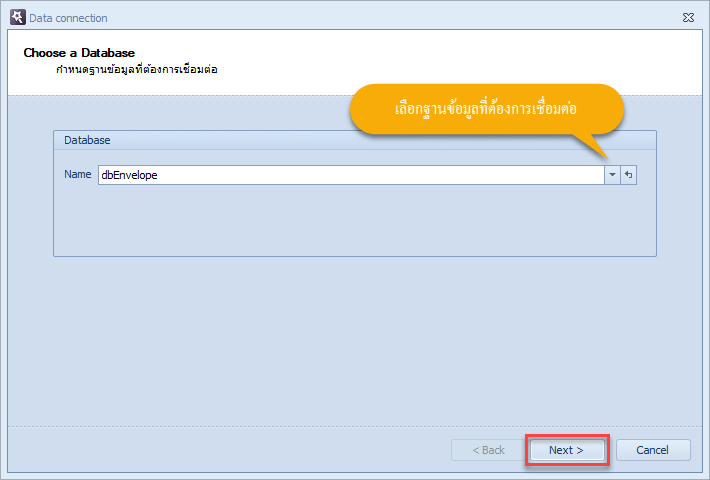Click the Data connection app icon in title bar
Image resolution: width=710 pixels, height=480 pixels.
tap(18, 18)
